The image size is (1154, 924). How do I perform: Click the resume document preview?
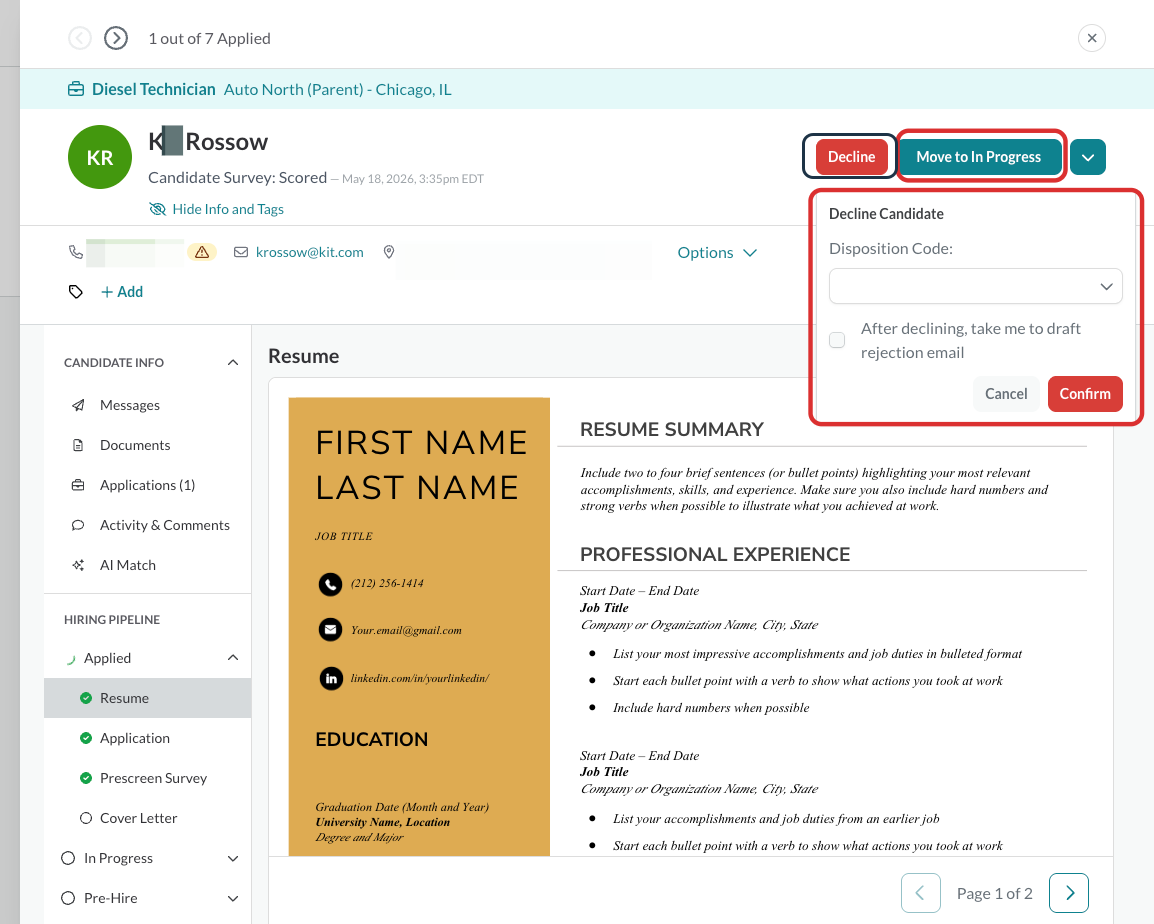[690, 617]
